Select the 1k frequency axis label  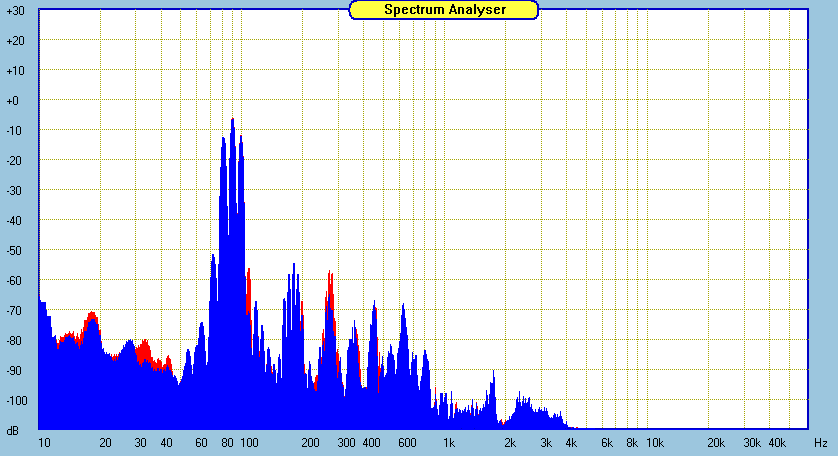click(450, 442)
